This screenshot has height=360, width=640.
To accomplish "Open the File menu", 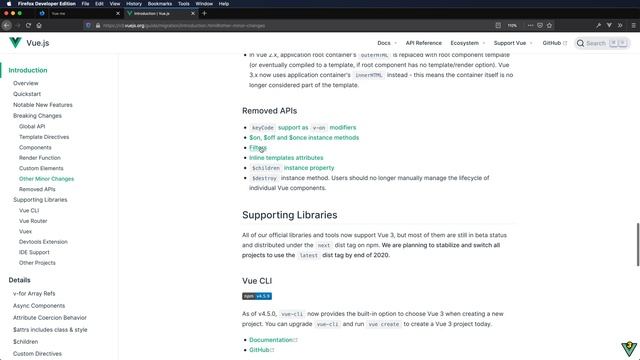I will [85, 4].
